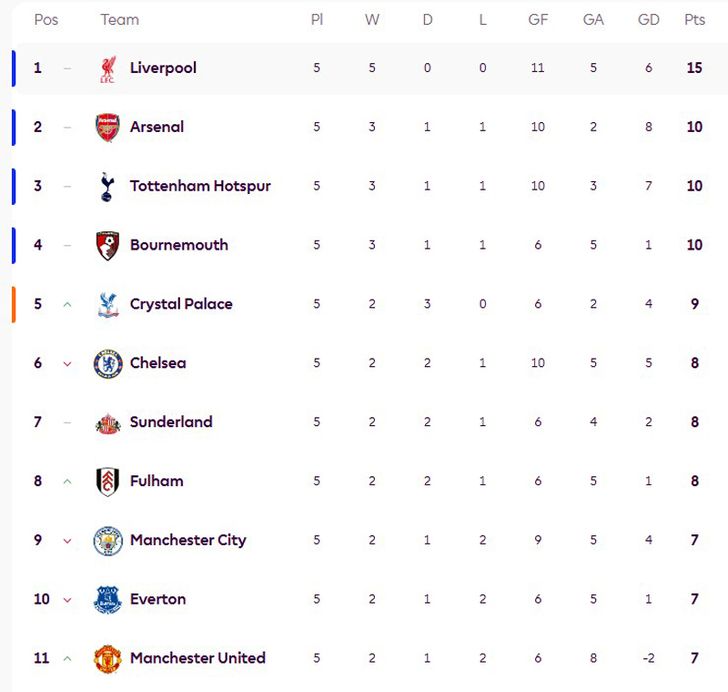Click the Arsenal club badge
Image resolution: width=728 pixels, height=692 pixels.
click(x=107, y=128)
